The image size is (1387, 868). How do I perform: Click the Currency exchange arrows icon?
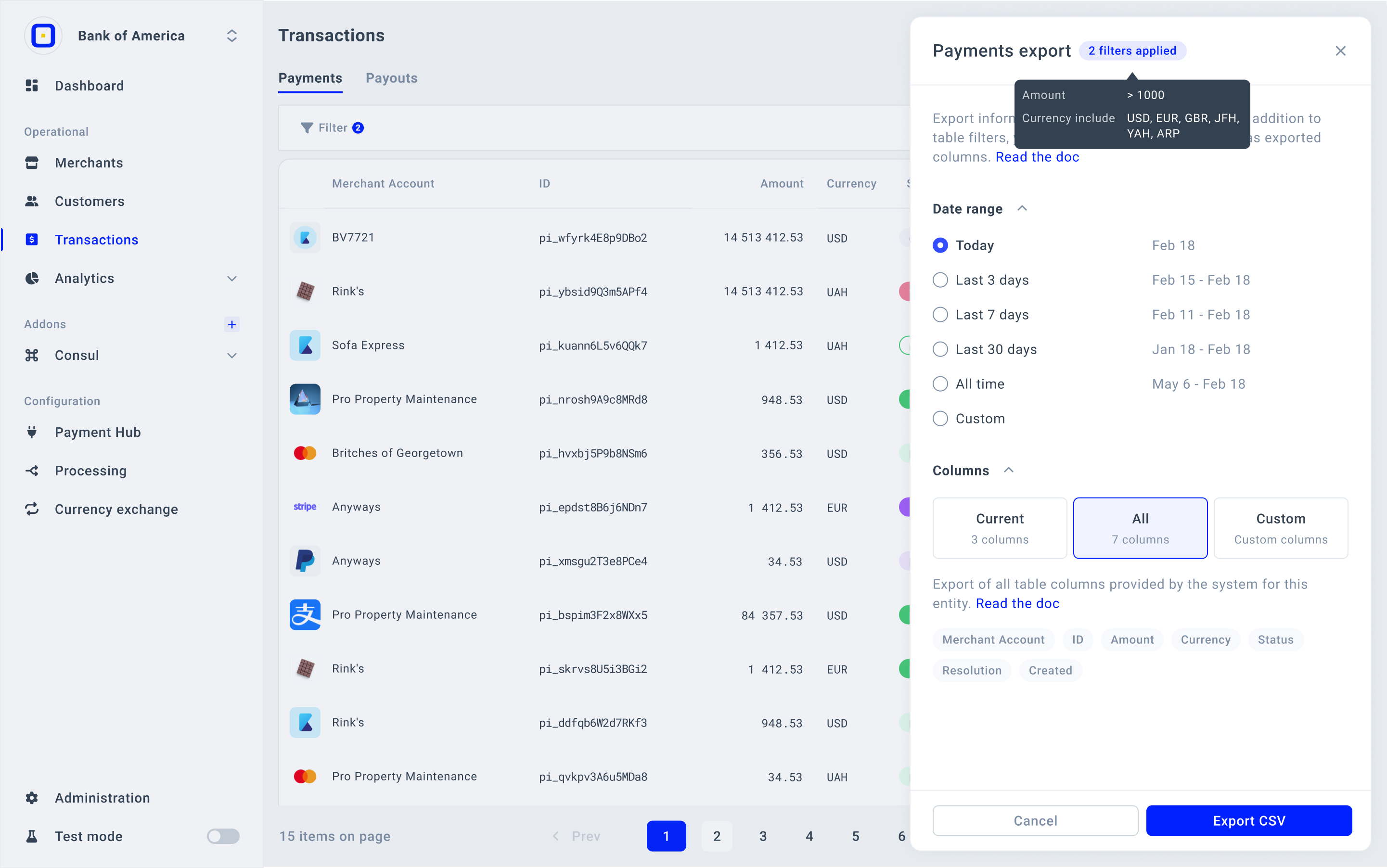tap(32, 509)
